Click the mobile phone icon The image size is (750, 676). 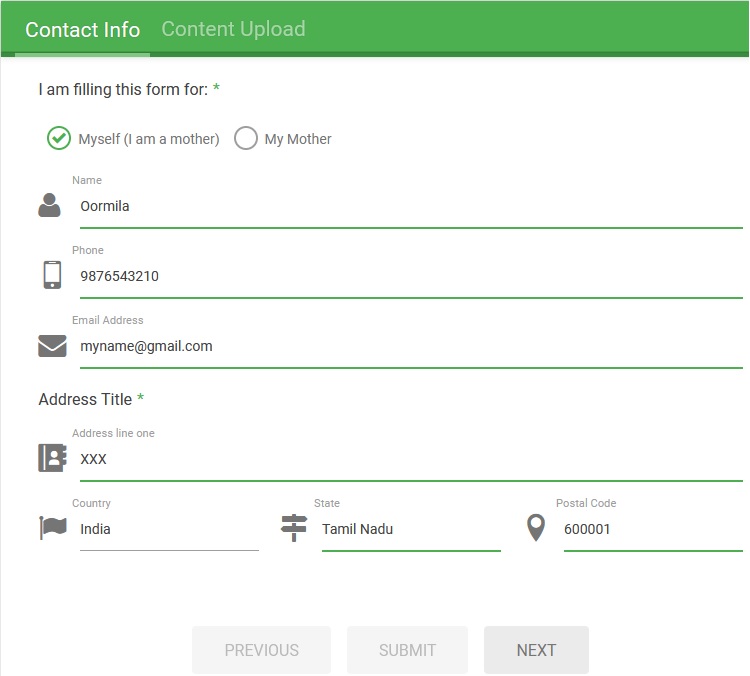52,275
